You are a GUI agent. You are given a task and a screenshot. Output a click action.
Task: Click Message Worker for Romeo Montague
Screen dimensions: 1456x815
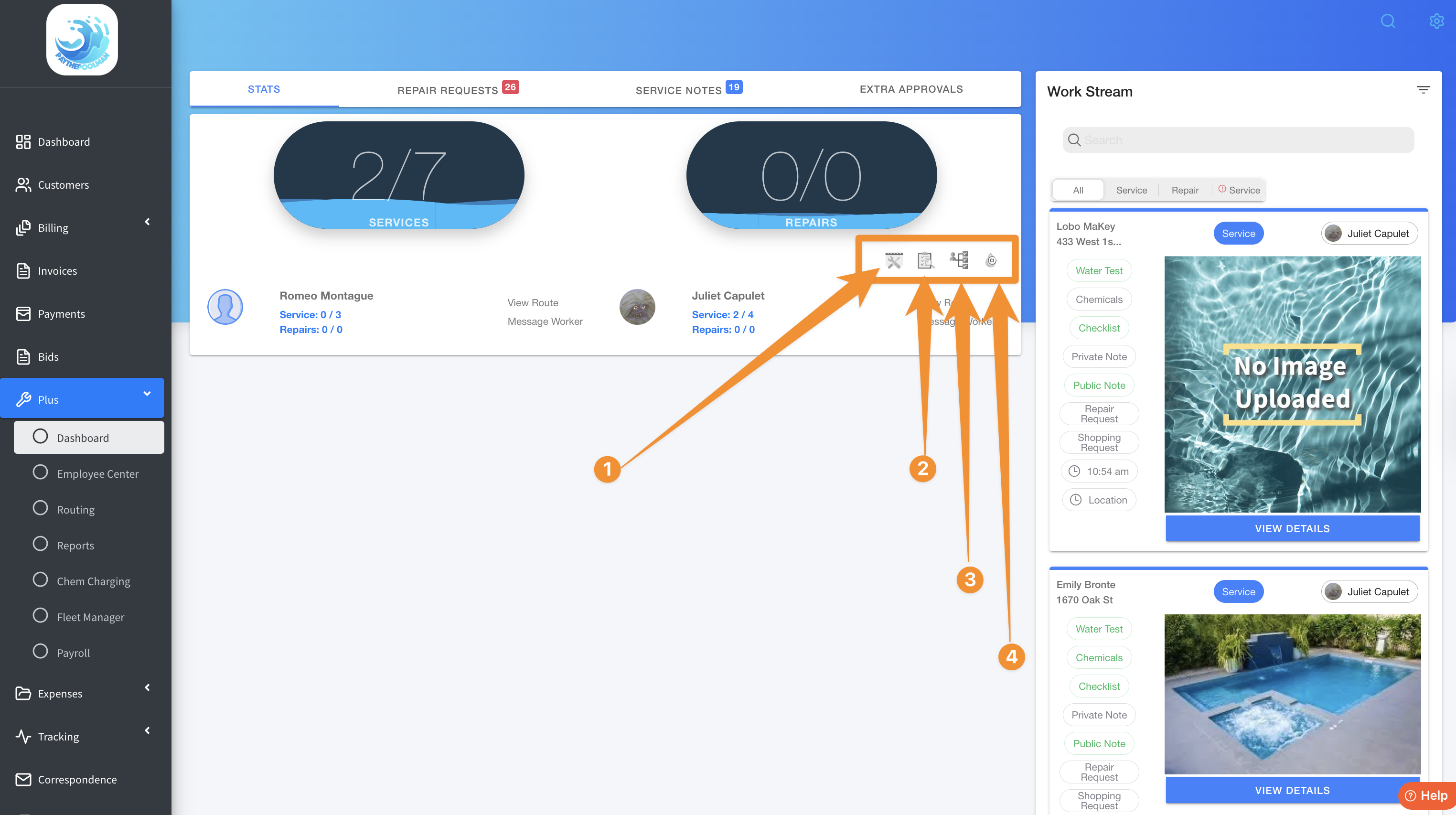coord(545,322)
